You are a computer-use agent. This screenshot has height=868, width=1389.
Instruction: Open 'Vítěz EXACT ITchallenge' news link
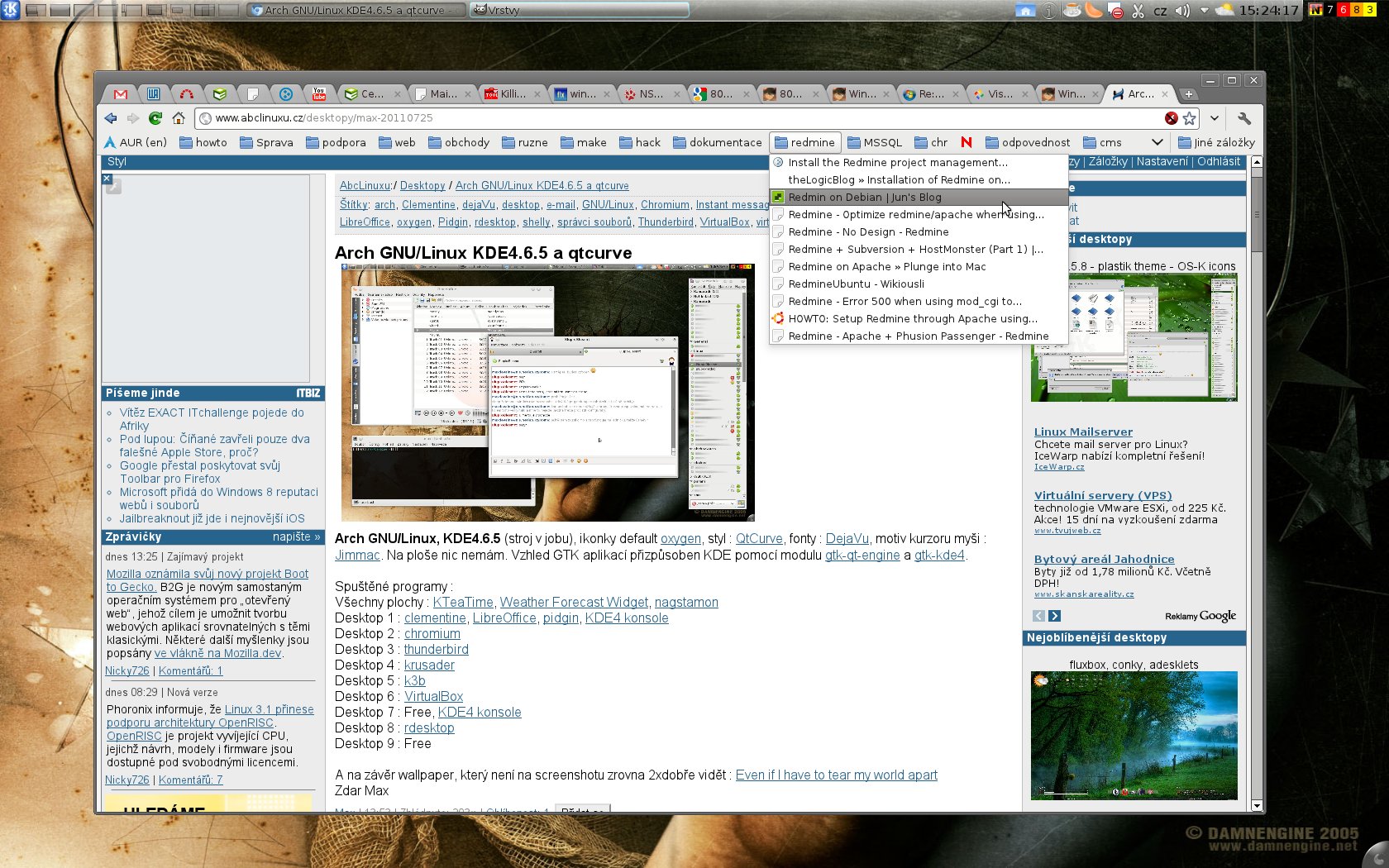[x=212, y=419]
